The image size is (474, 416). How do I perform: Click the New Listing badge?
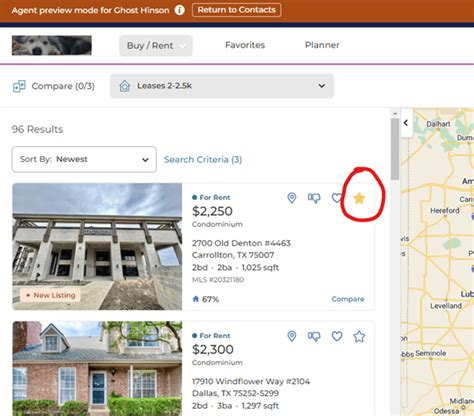click(50, 295)
